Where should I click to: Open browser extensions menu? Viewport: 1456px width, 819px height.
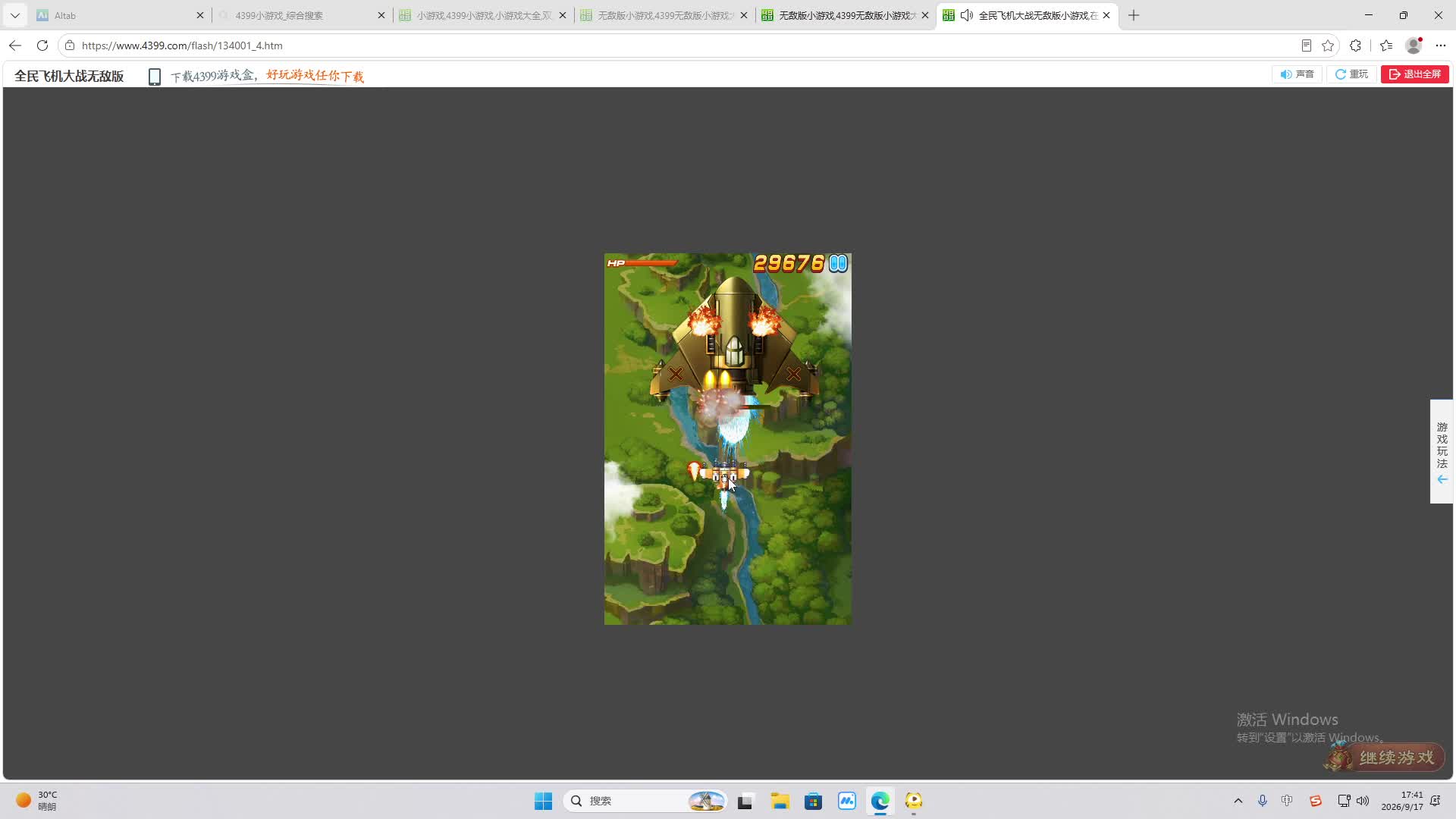[x=1356, y=45]
